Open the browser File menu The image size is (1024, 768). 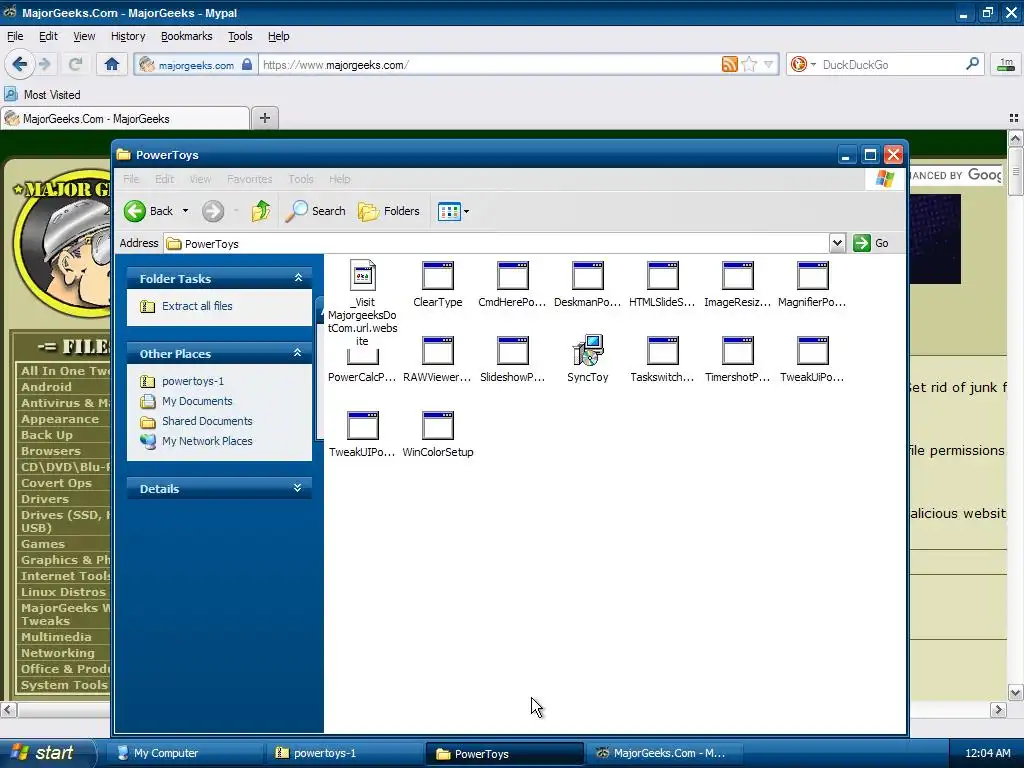(15, 36)
